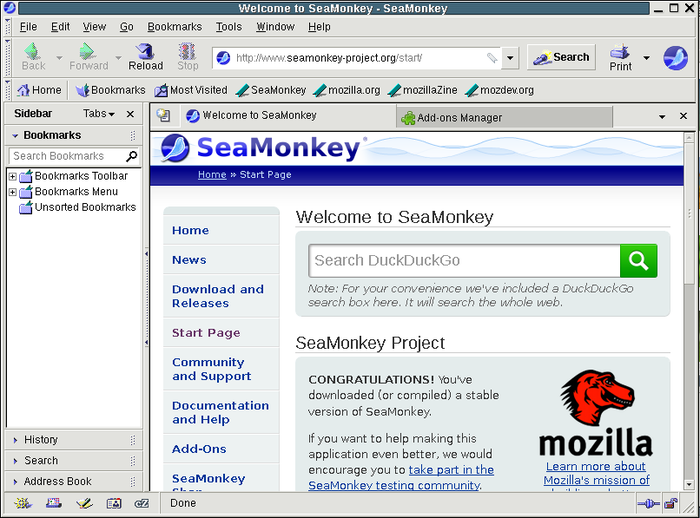Open the File menu
The width and height of the screenshot is (700, 518).
pyautogui.click(x=28, y=27)
